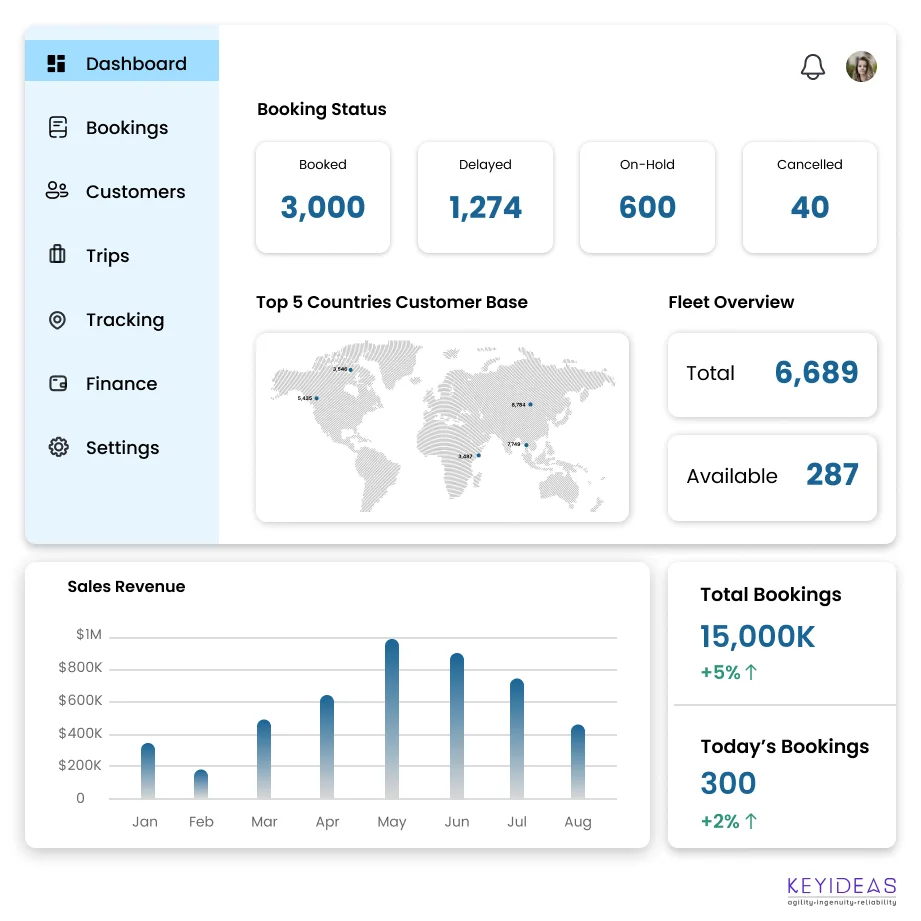Click the Dashboard grid icon
921x921 pixels.
(x=57, y=63)
